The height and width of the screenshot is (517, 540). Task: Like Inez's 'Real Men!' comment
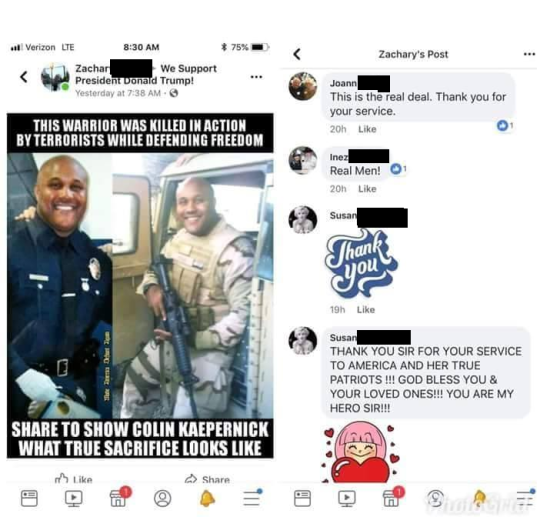(367, 189)
